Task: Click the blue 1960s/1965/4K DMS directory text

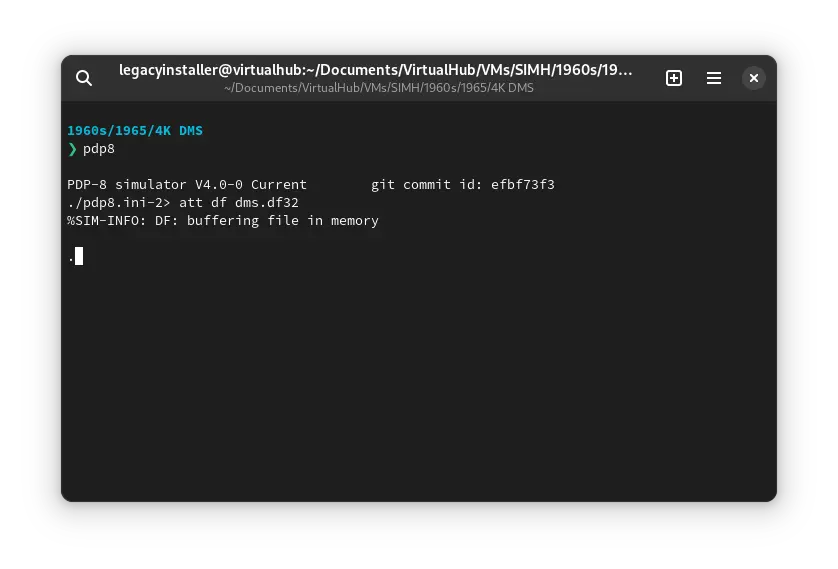Action: tap(135, 130)
